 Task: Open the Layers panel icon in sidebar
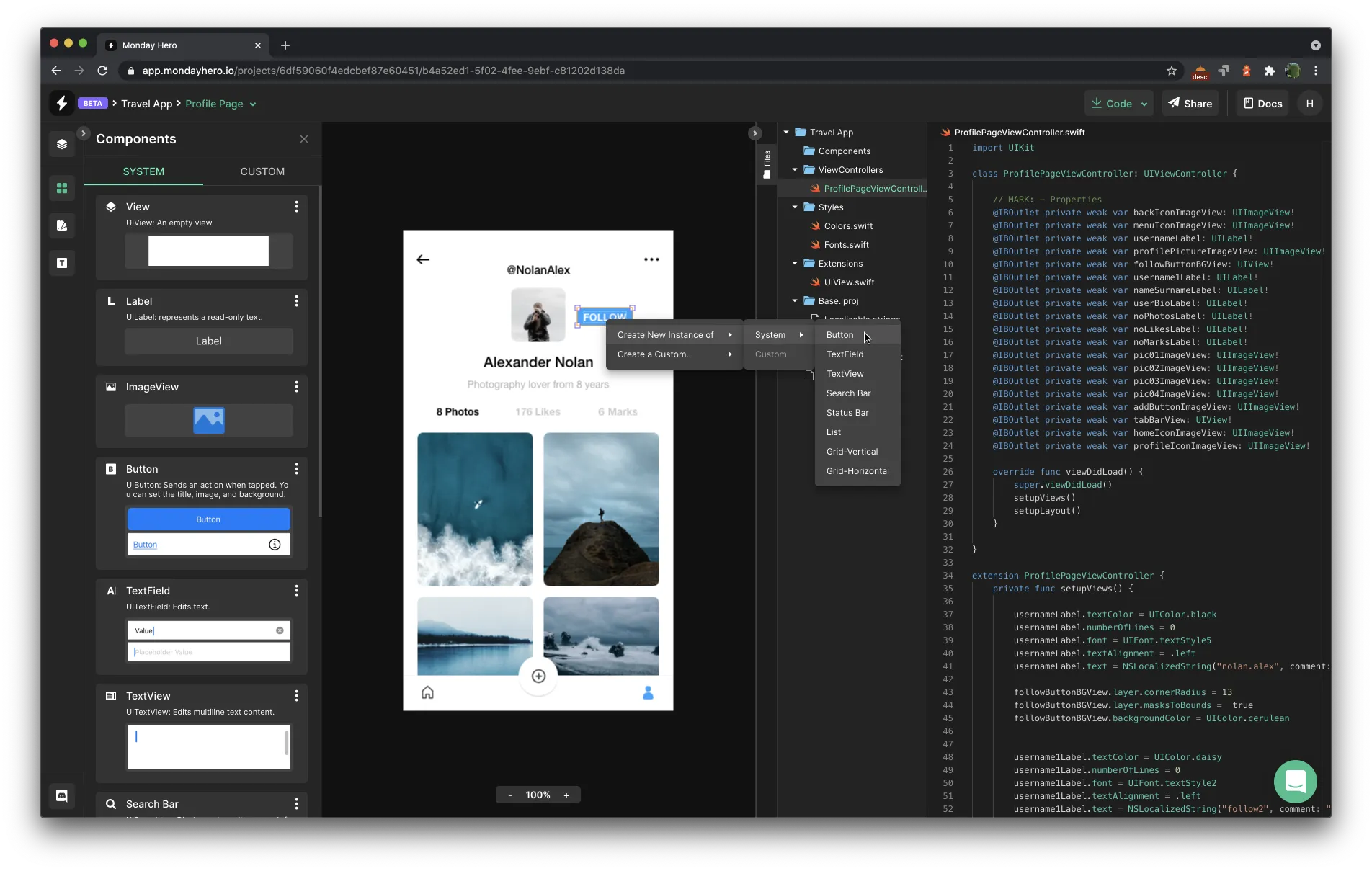click(62, 144)
